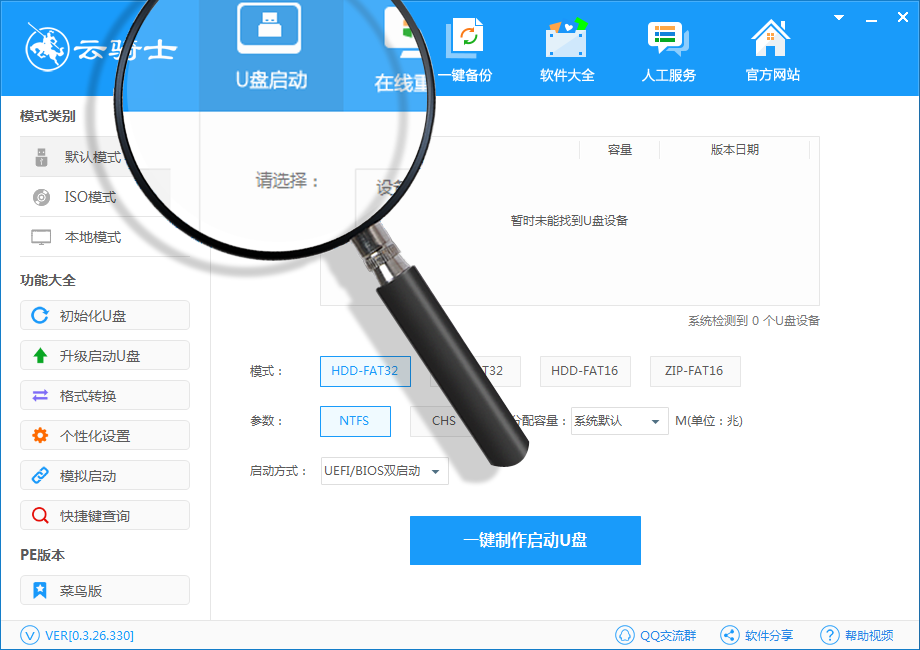Open the 一键备份 backup tool
The width and height of the screenshot is (920, 650).
[x=467, y=50]
